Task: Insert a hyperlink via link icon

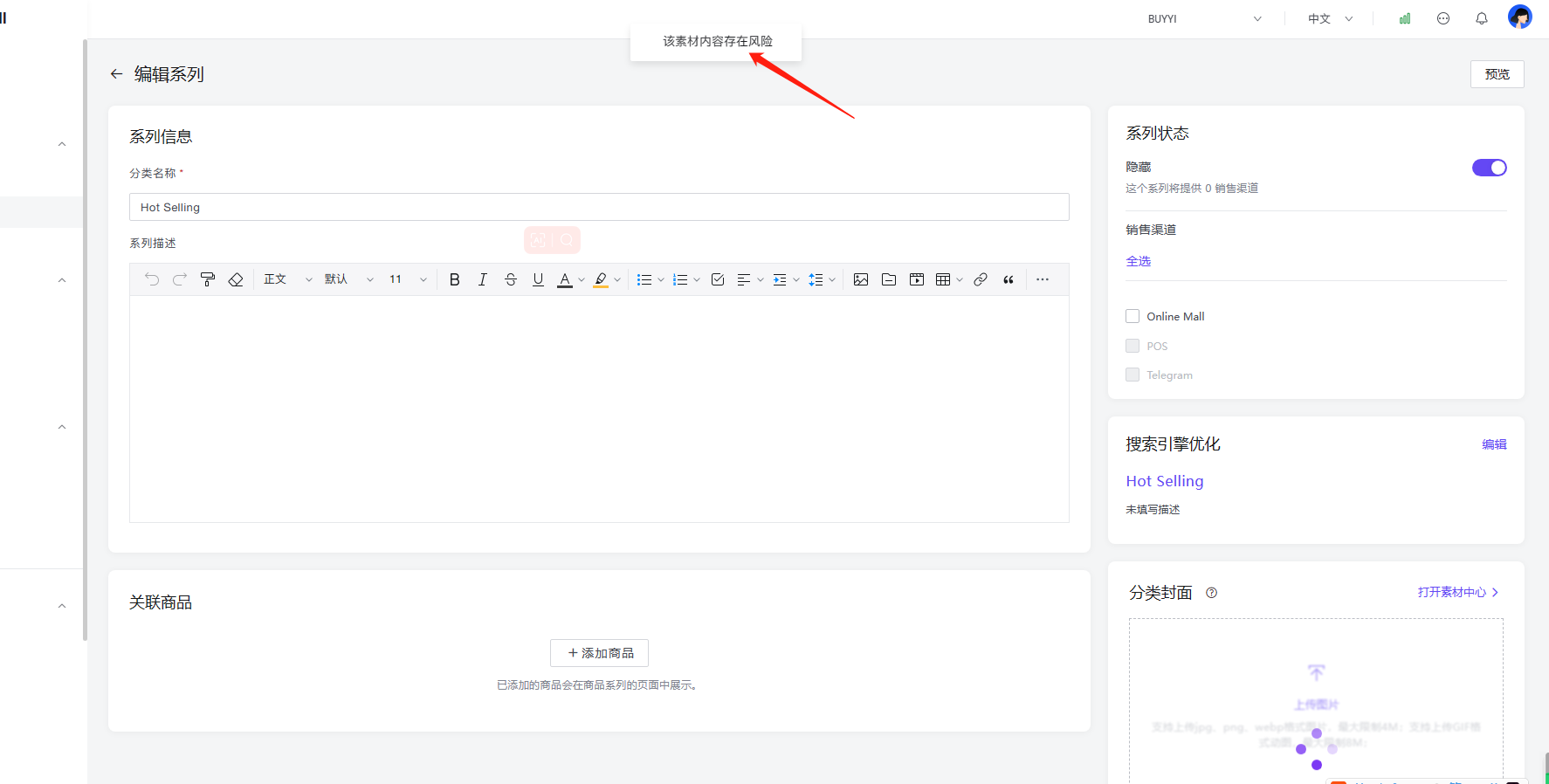Action: pos(981,279)
